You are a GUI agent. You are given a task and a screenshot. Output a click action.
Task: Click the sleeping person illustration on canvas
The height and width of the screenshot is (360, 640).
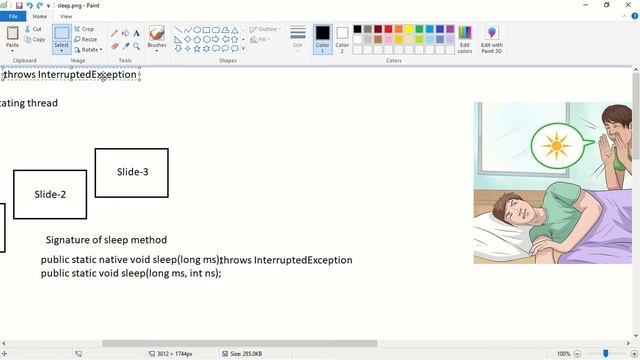pos(553,182)
